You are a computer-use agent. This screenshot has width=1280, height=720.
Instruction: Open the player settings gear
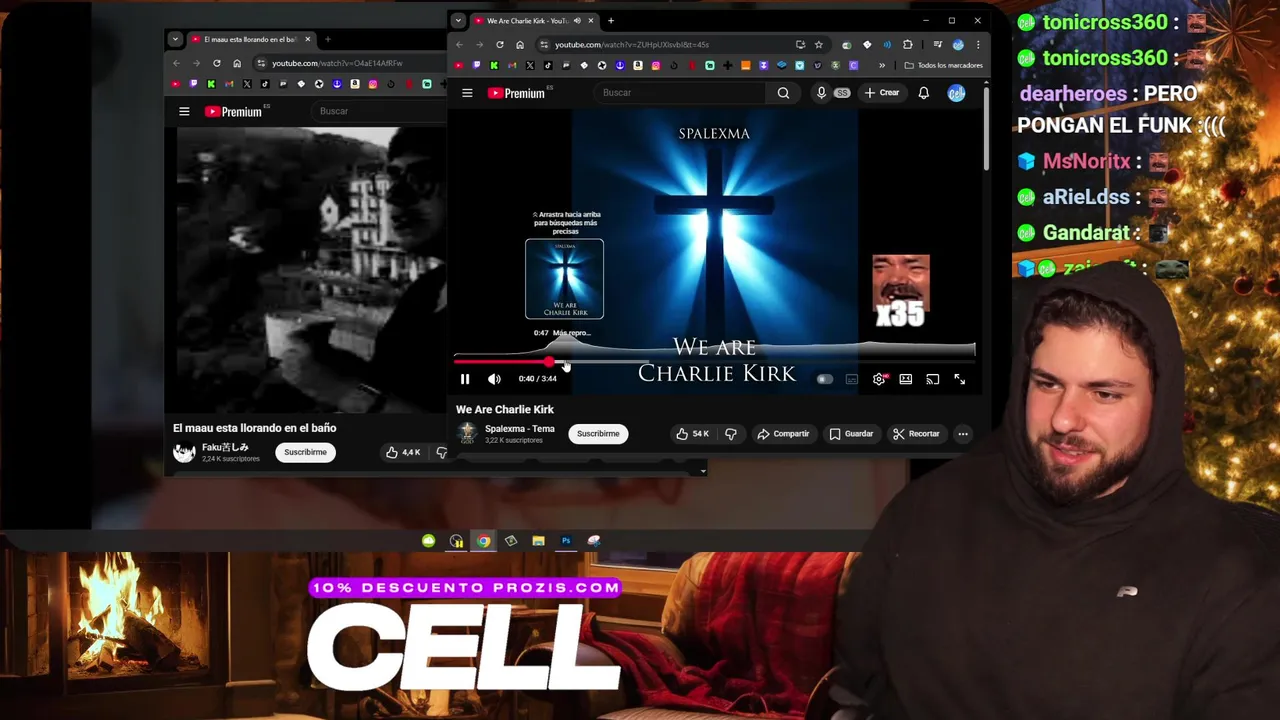pos(879,379)
